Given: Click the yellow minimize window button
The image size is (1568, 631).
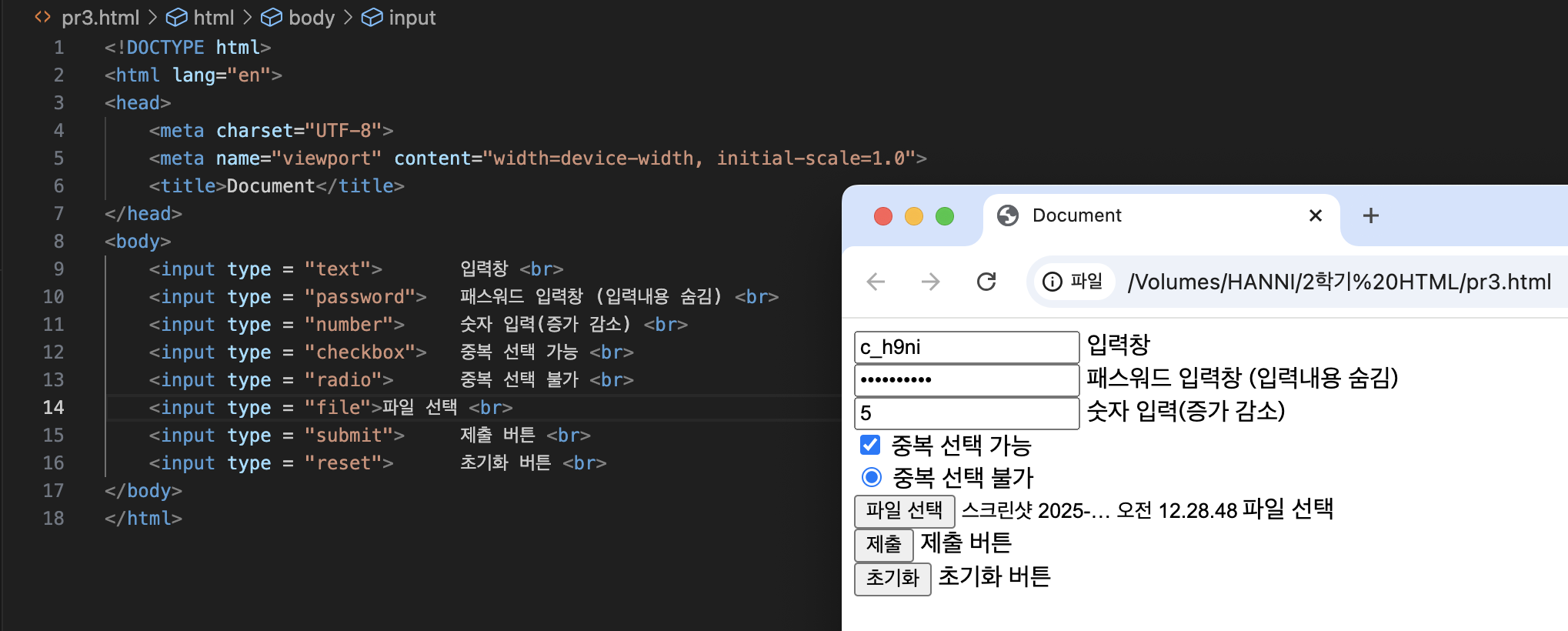Looking at the screenshot, I should tap(914, 216).
